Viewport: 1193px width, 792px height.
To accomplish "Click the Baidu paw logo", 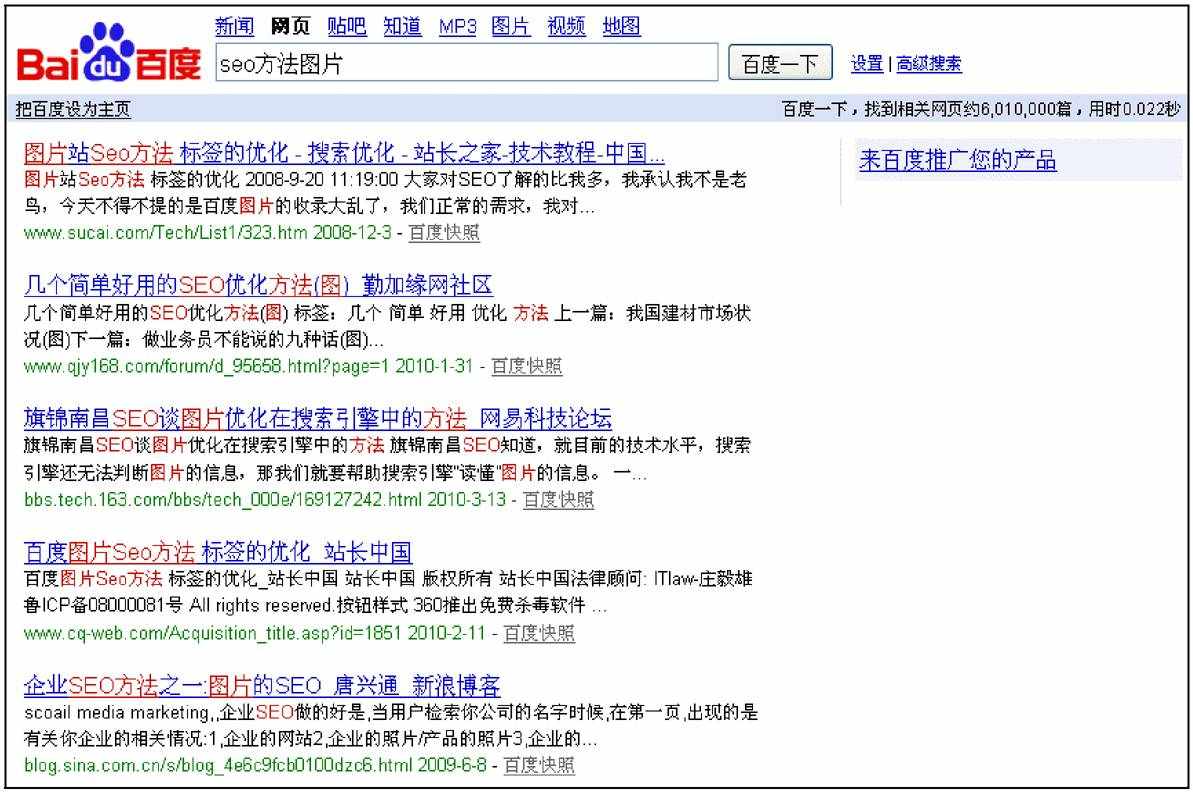I will click(x=109, y=53).
